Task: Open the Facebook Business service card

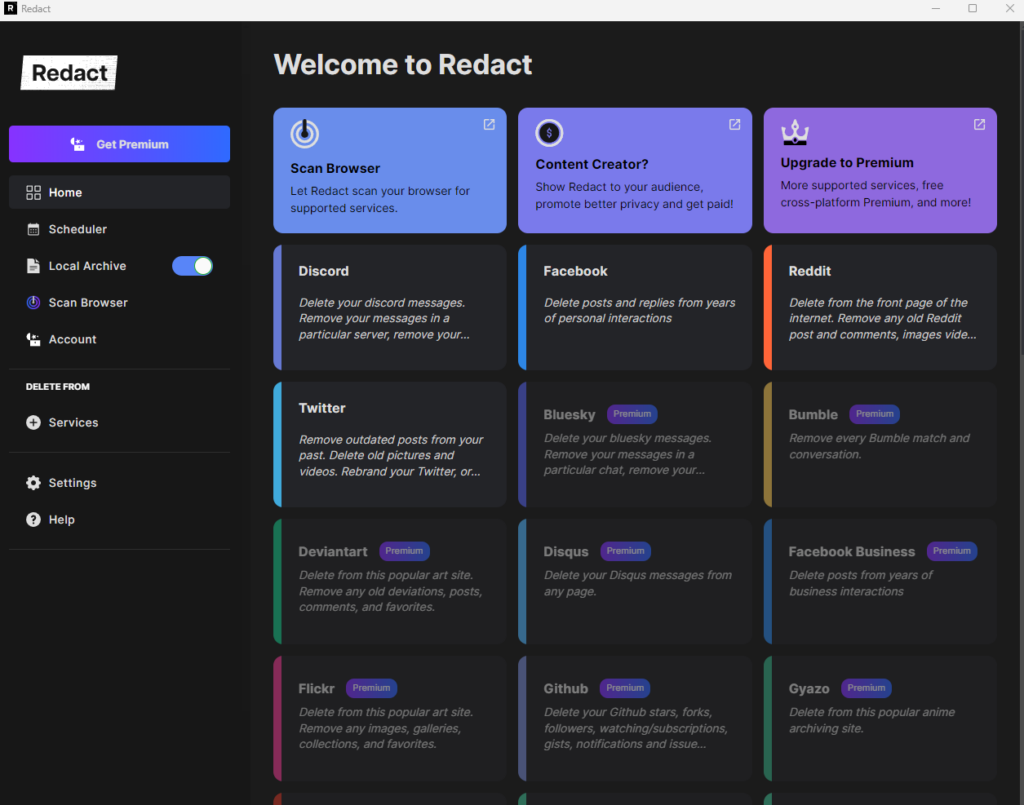Action: (x=880, y=582)
